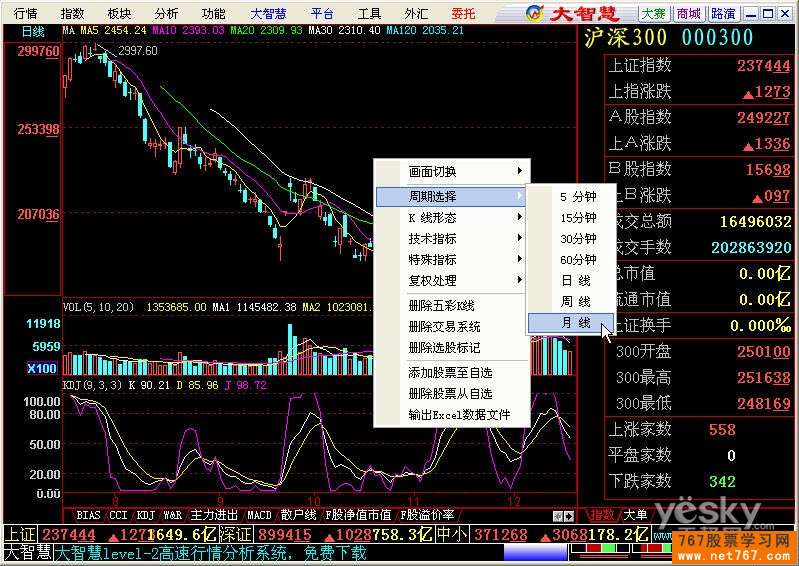Screen dimensions: 799x566
Task: Switch to the F股溢价率 indicator tab
Action: 427,515
